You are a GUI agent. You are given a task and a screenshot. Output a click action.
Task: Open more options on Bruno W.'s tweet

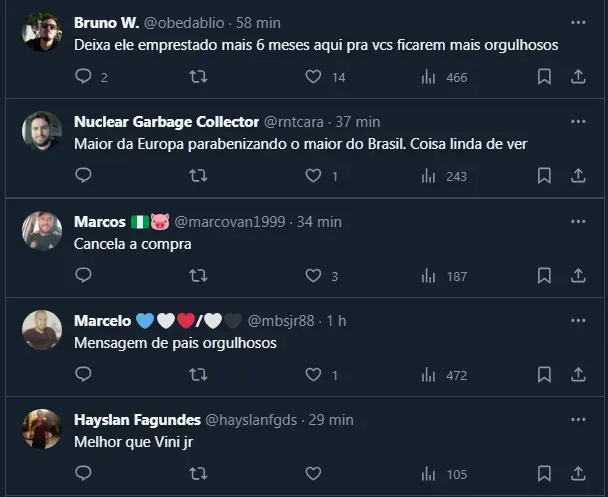(x=578, y=22)
